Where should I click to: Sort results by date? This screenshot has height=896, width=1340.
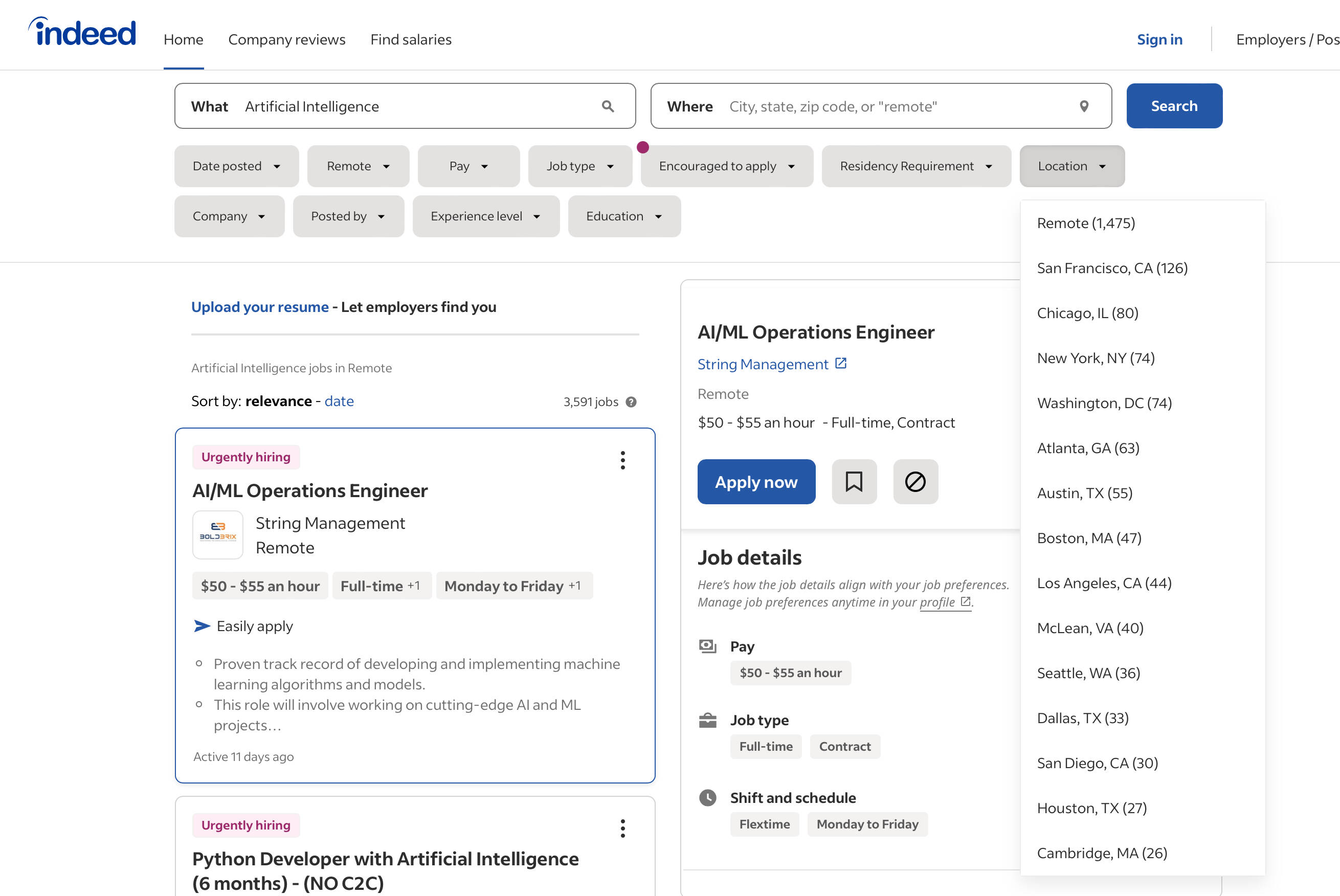[x=339, y=401]
